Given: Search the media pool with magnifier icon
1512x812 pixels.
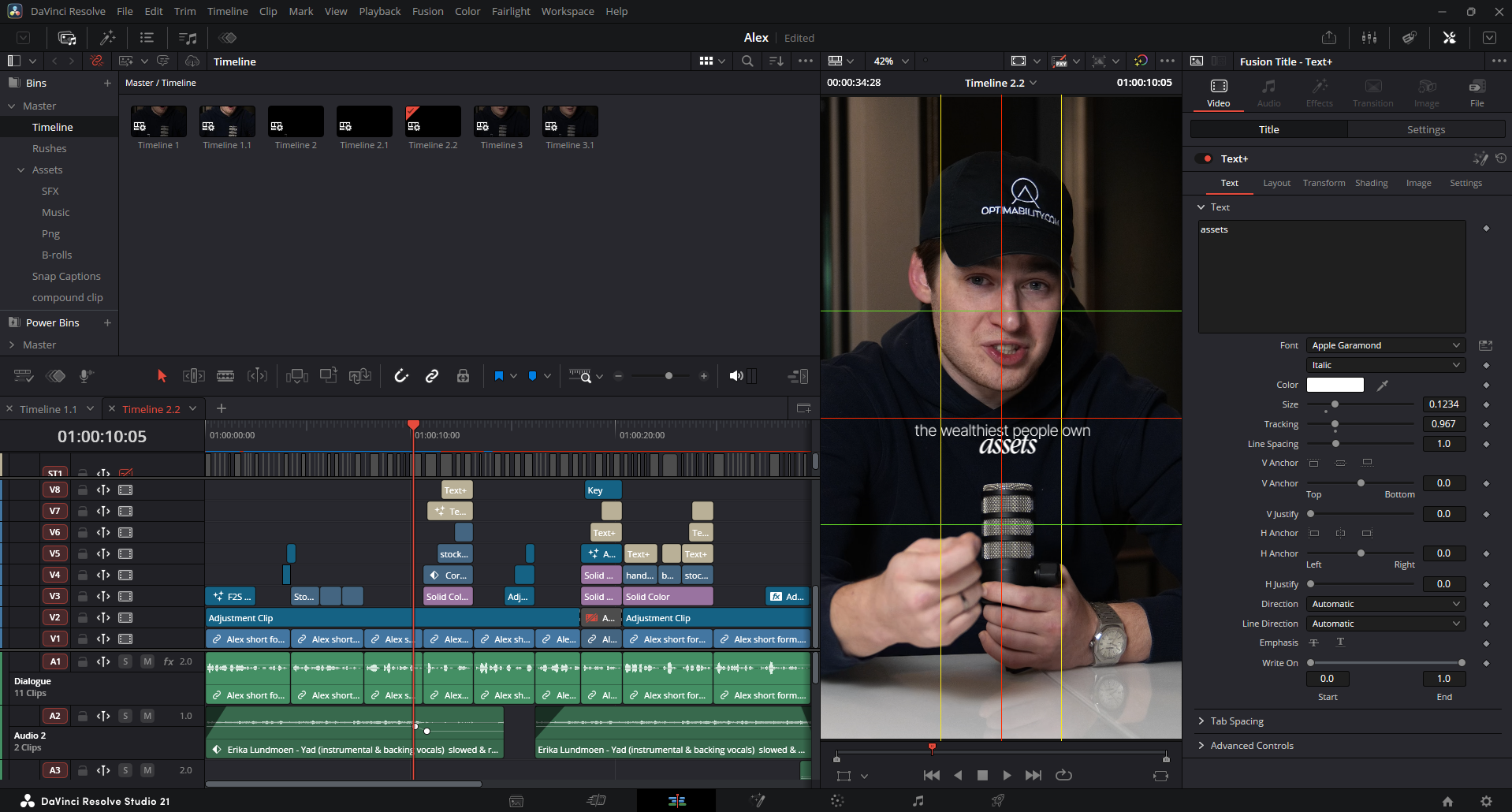Looking at the screenshot, I should coord(747,61).
